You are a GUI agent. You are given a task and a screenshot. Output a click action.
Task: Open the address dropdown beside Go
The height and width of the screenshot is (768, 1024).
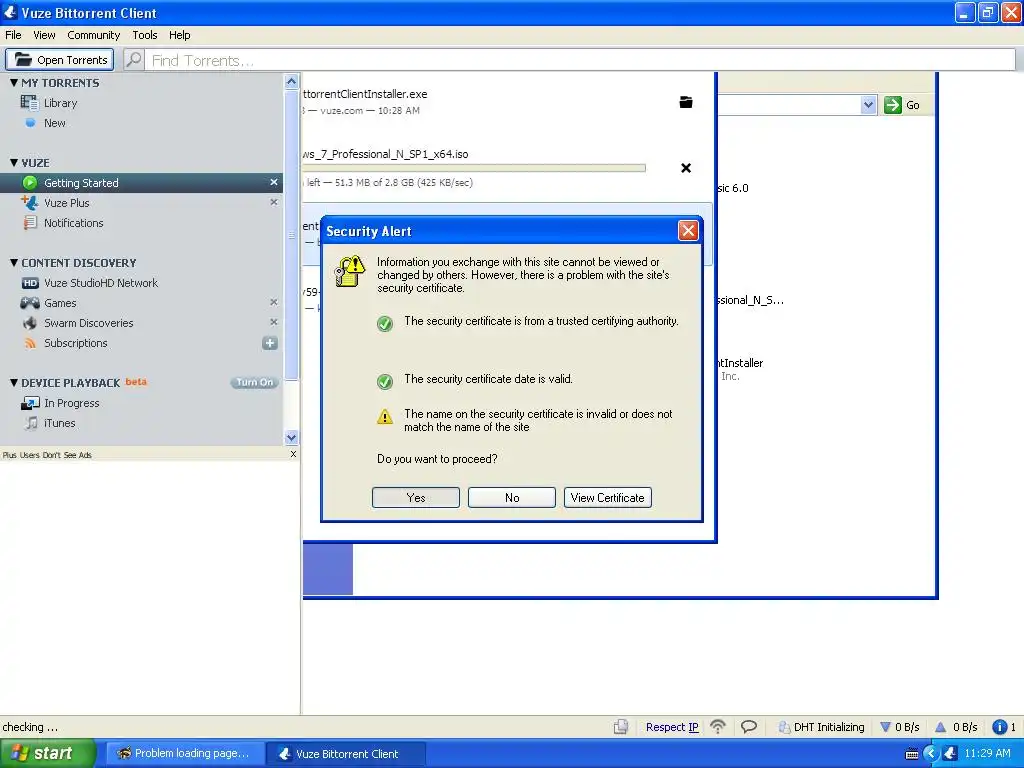[868, 104]
